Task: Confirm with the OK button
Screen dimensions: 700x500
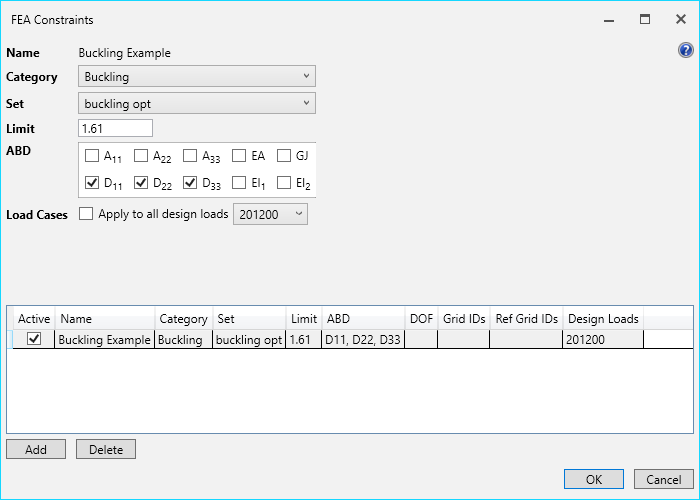Action: point(594,479)
